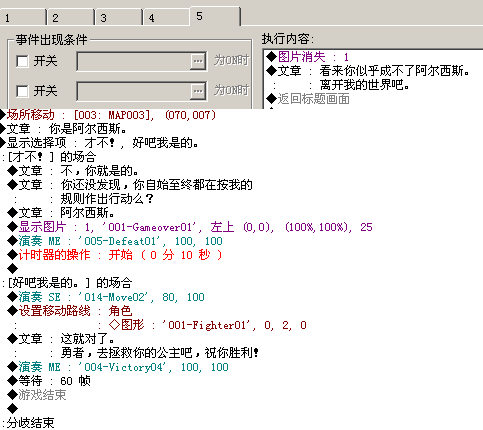
Task: Click the empty command line below 计时器的操作
Action: coord(13,269)
